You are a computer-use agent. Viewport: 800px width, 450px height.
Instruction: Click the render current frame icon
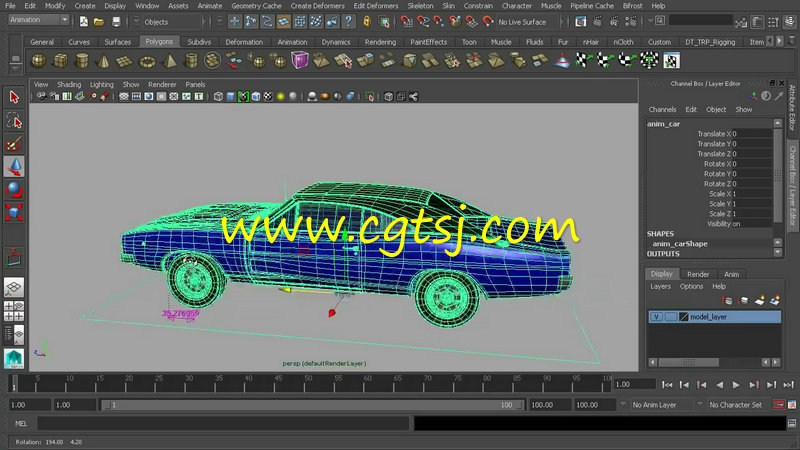(x=597, y=21)
